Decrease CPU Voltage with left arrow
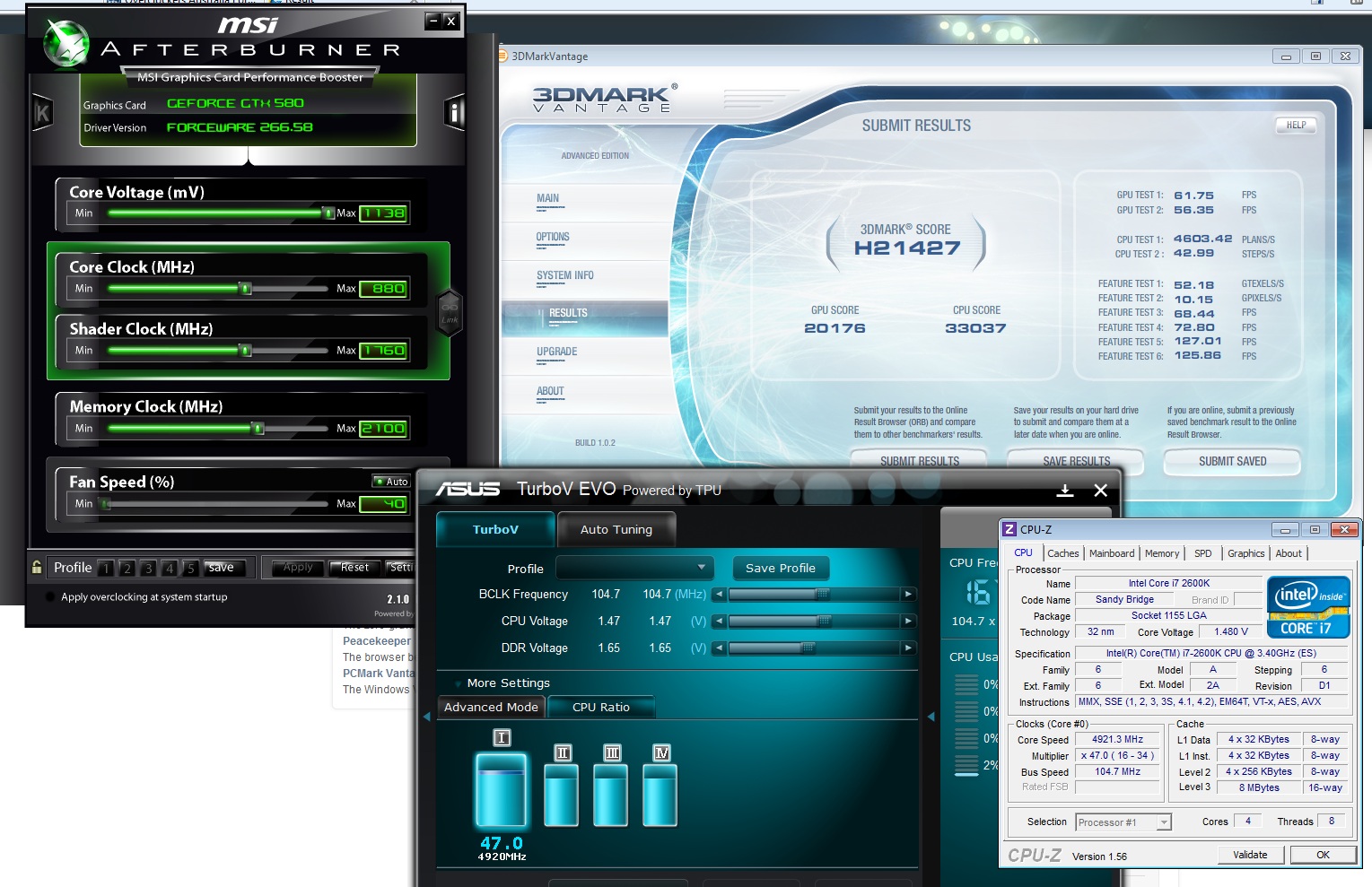 coord(719,621)
